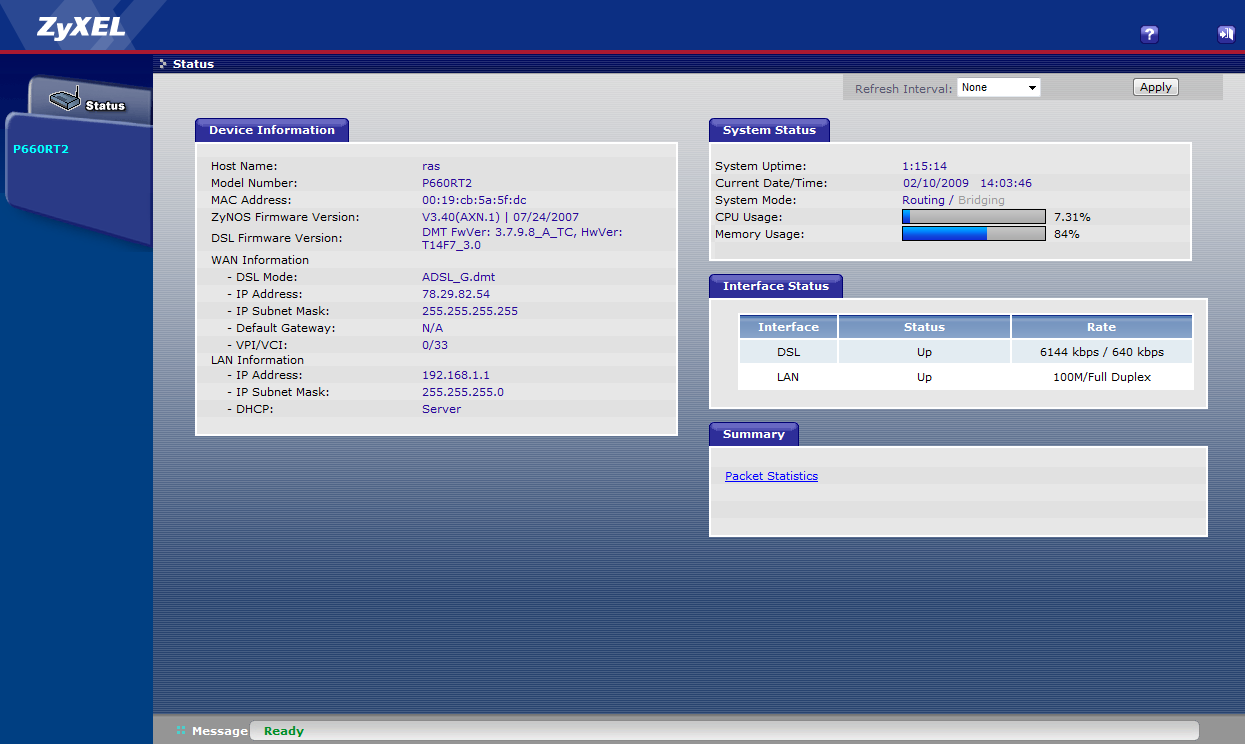Select the Device Information tab header
Viewport: 1245px width, 744px height.
pos(271,130)
